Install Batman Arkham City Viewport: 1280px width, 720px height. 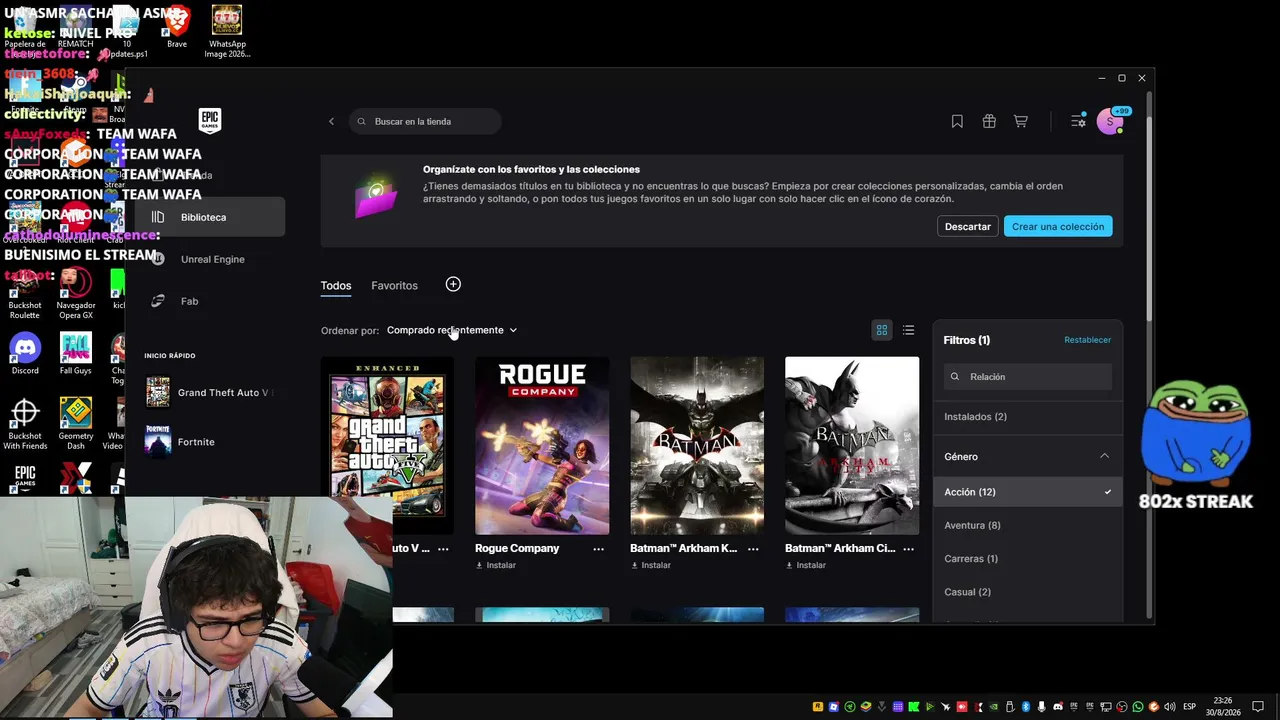click(806, 566)
